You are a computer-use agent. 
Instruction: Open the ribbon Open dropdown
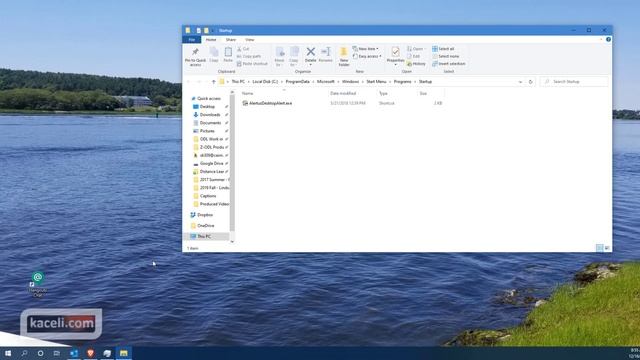coord(416,49)
